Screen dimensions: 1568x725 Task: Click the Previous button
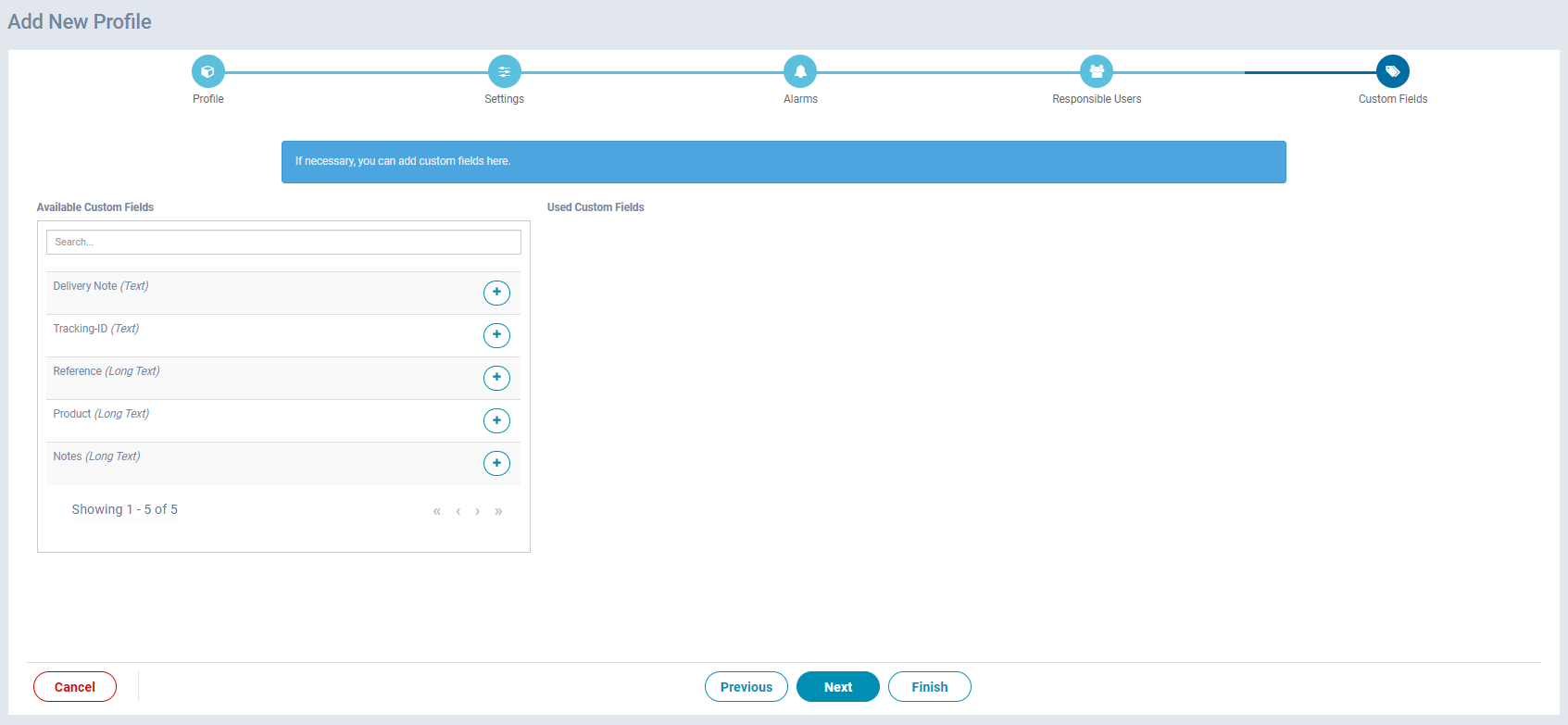(746, 687)
